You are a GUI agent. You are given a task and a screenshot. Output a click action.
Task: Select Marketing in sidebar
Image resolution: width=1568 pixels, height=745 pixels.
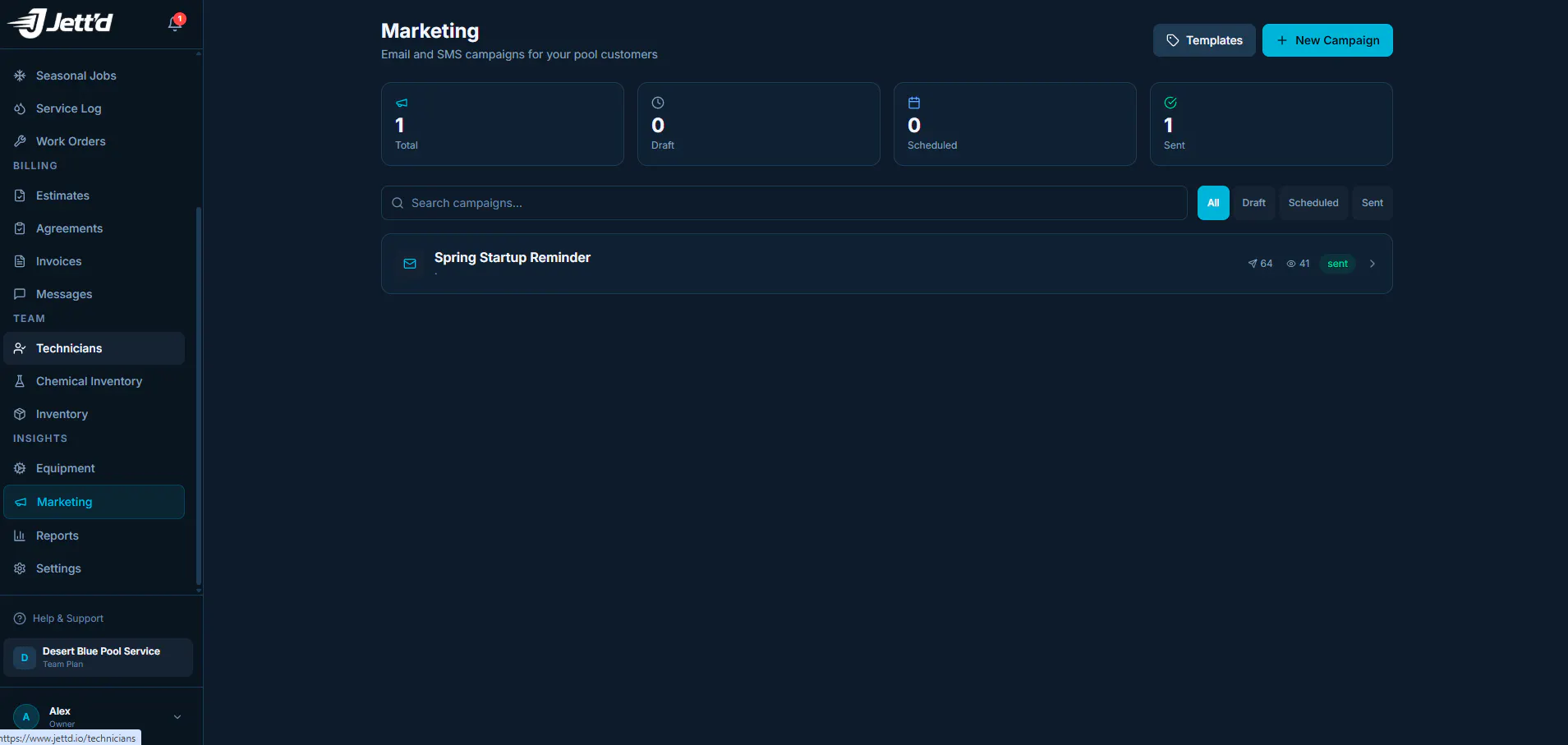pyautogui.click(x=94, y=502)
